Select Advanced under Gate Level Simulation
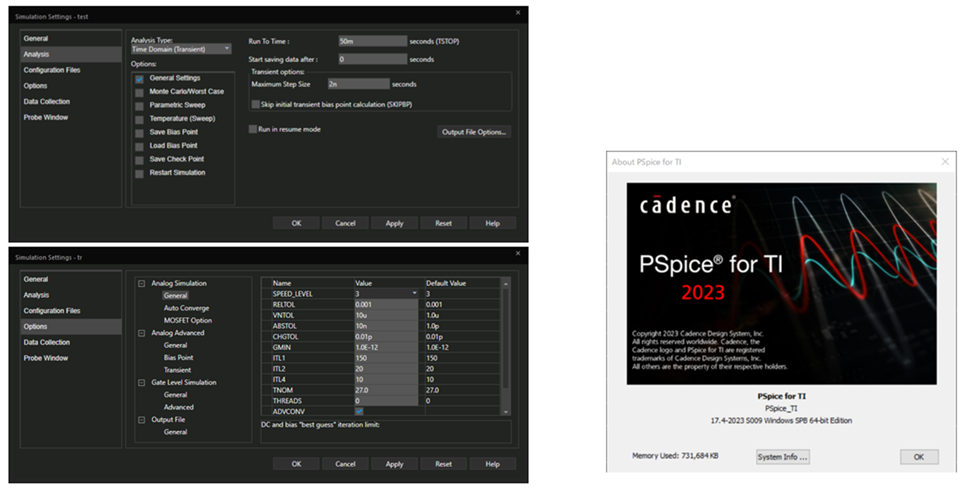 [178, 408]
